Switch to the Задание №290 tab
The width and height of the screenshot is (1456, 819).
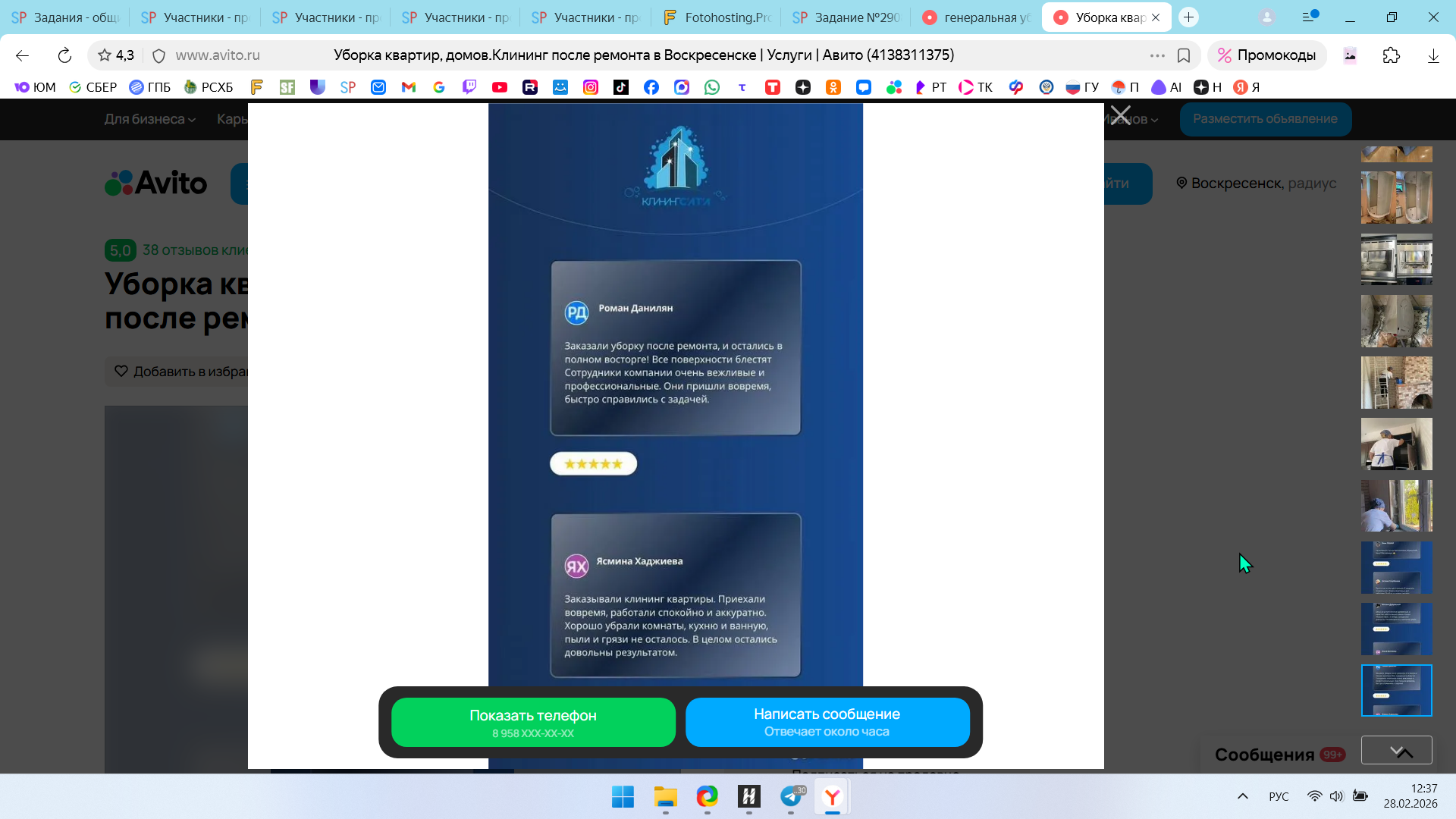pyautogui.click(x=846, y=17)
